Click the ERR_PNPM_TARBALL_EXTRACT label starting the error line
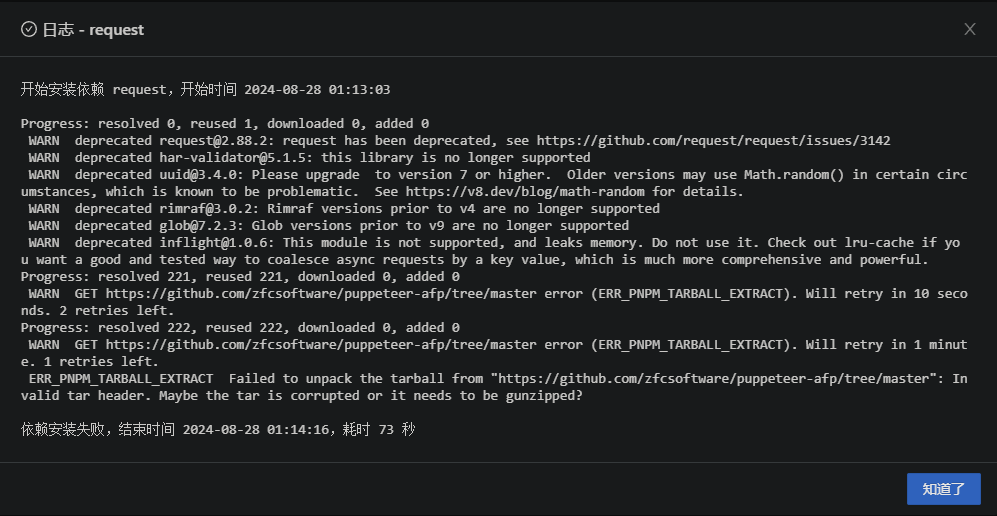 pyautogui.click(x=121, y=379)
